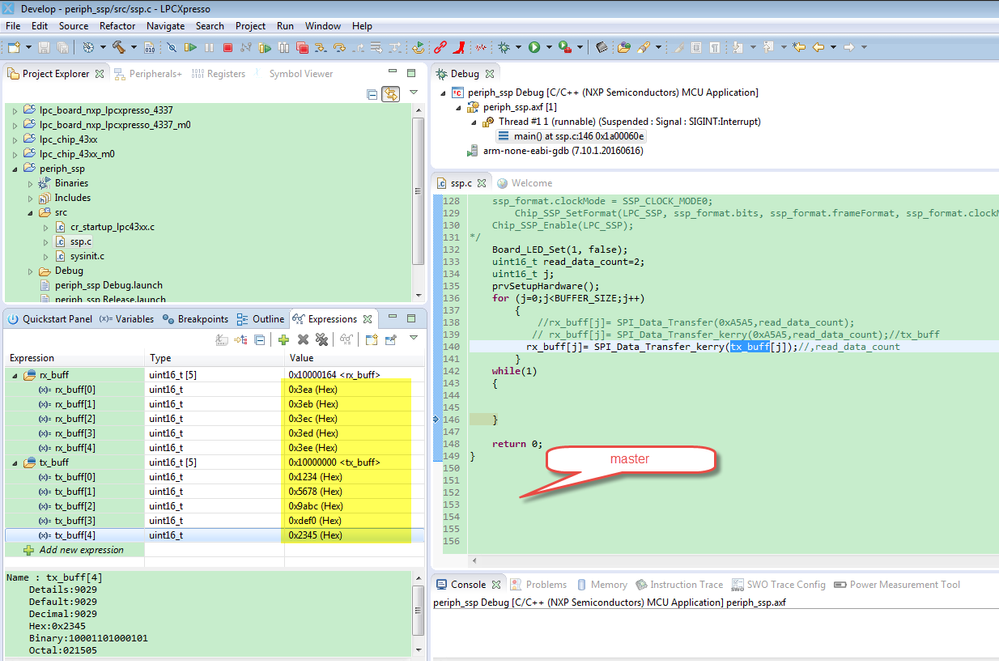
Task: Click the Terminate All red squares icon
Action: coord(303,47)
